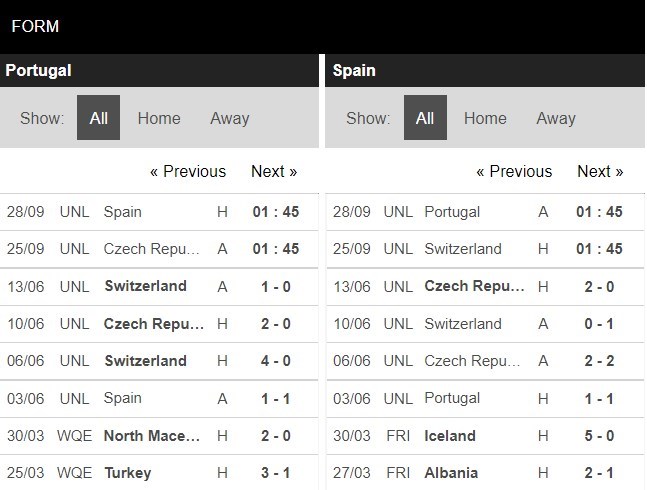Open Turkey 3 - 1 match score
647x490 pixels.
pos(275,473)
